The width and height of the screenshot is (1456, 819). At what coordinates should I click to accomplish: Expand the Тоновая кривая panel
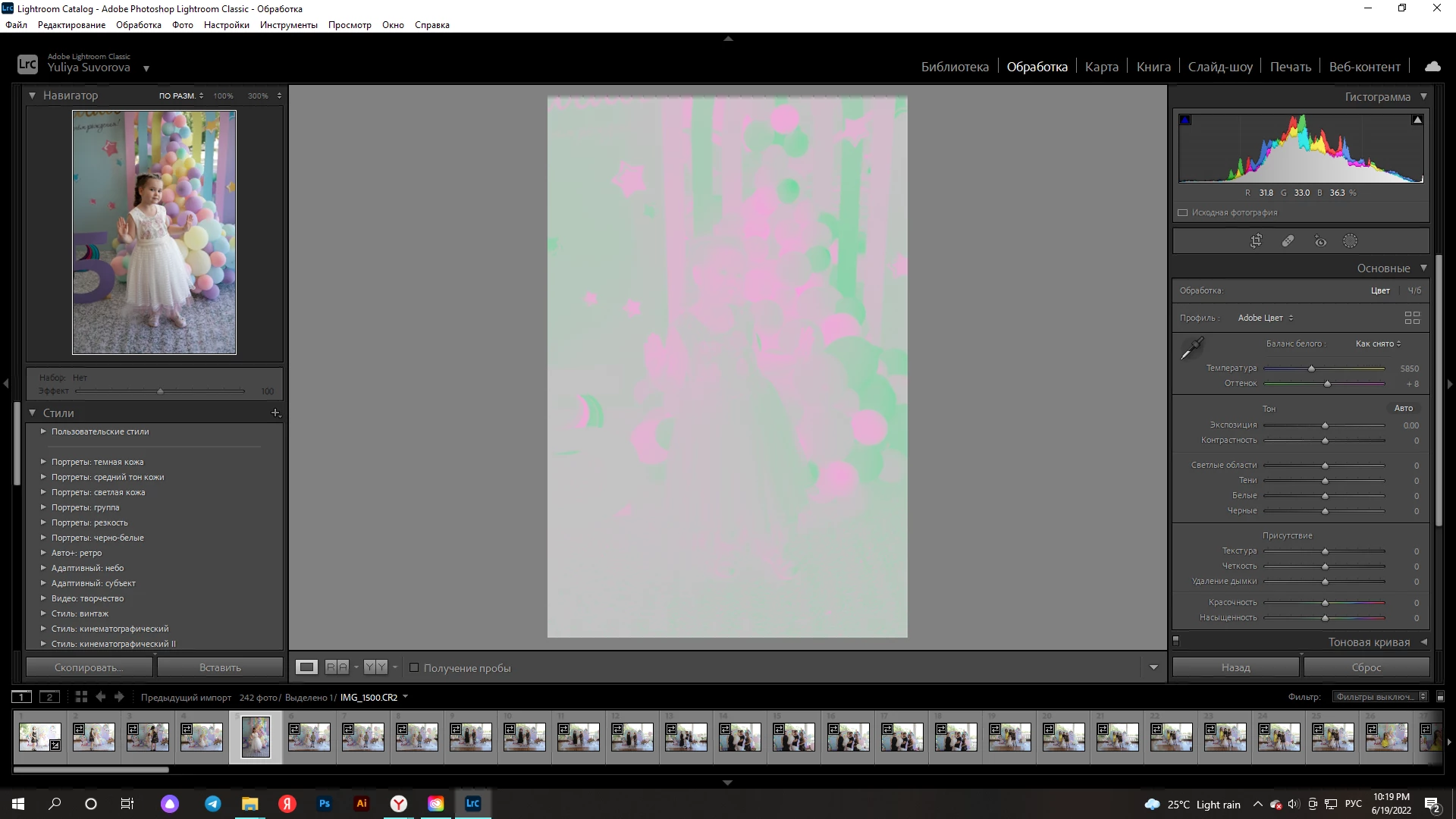pyautogui.click(x=1369, y=642)
